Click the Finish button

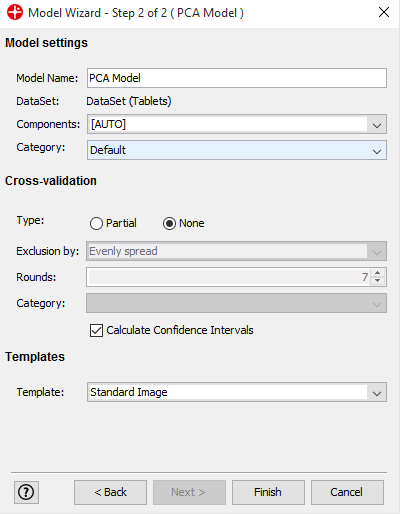pyautogui.click(x=268, y=492)
